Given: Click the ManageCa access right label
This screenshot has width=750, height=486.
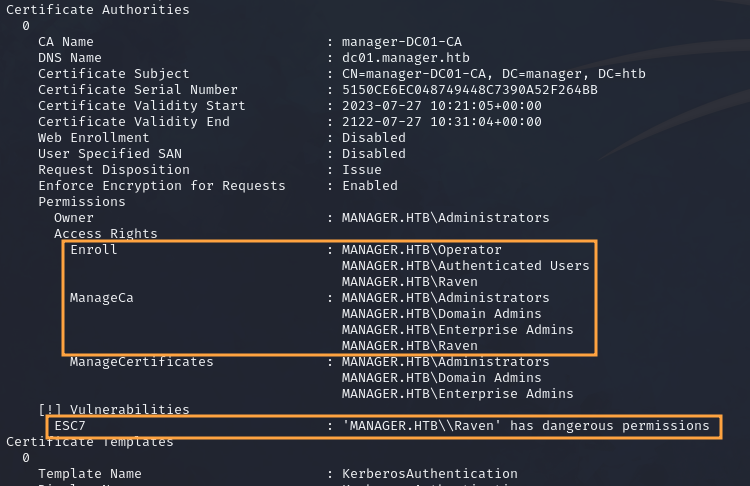Looking at the screenshot, I should point(101,298).
